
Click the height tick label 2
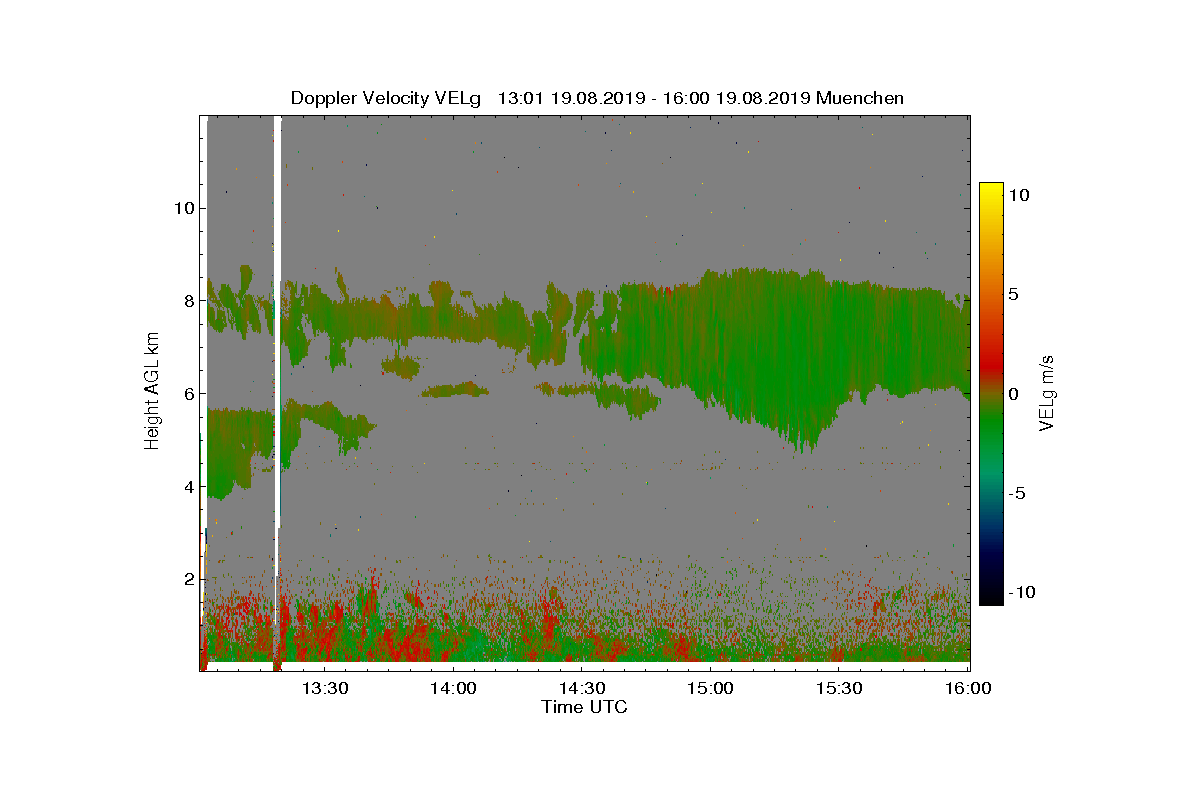[x=189, y=578]
